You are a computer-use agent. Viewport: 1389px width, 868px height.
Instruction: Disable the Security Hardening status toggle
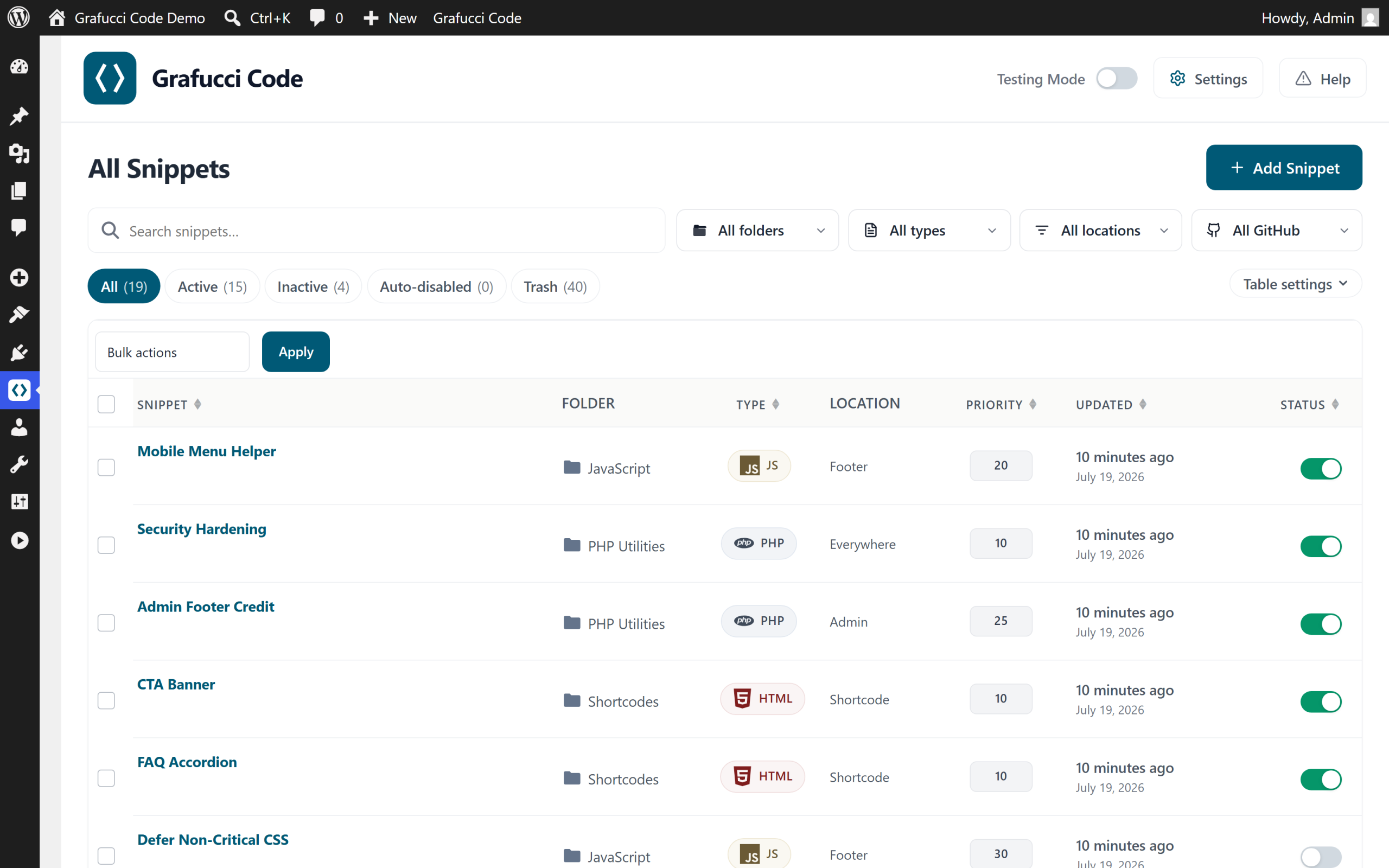click(x=1321, y=546)
